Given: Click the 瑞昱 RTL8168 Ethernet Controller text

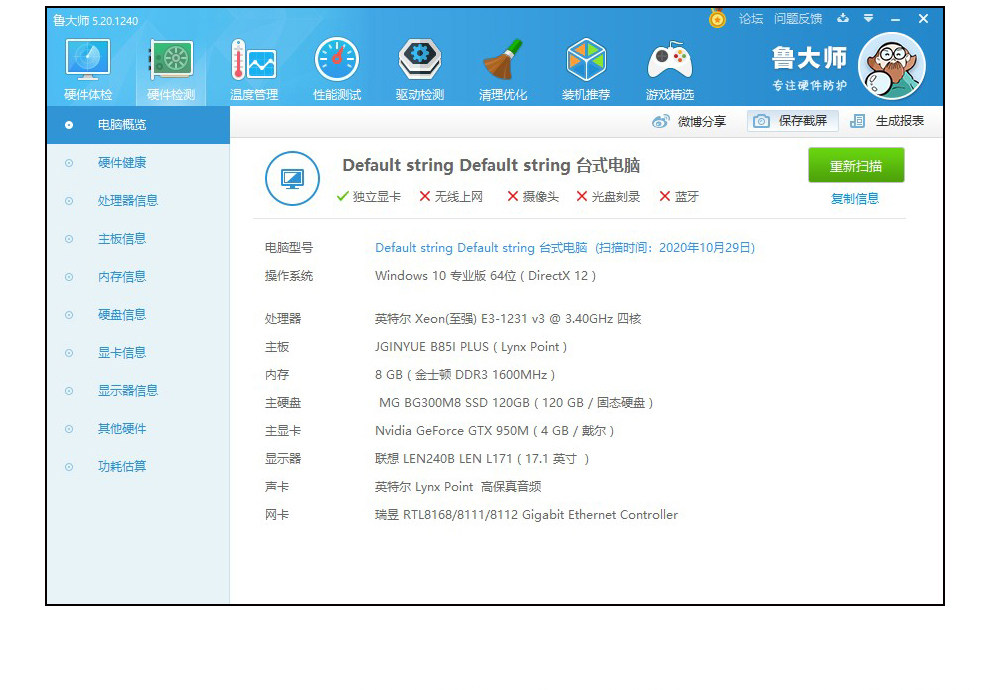Looking at the screenshot, I should (527, 515).
